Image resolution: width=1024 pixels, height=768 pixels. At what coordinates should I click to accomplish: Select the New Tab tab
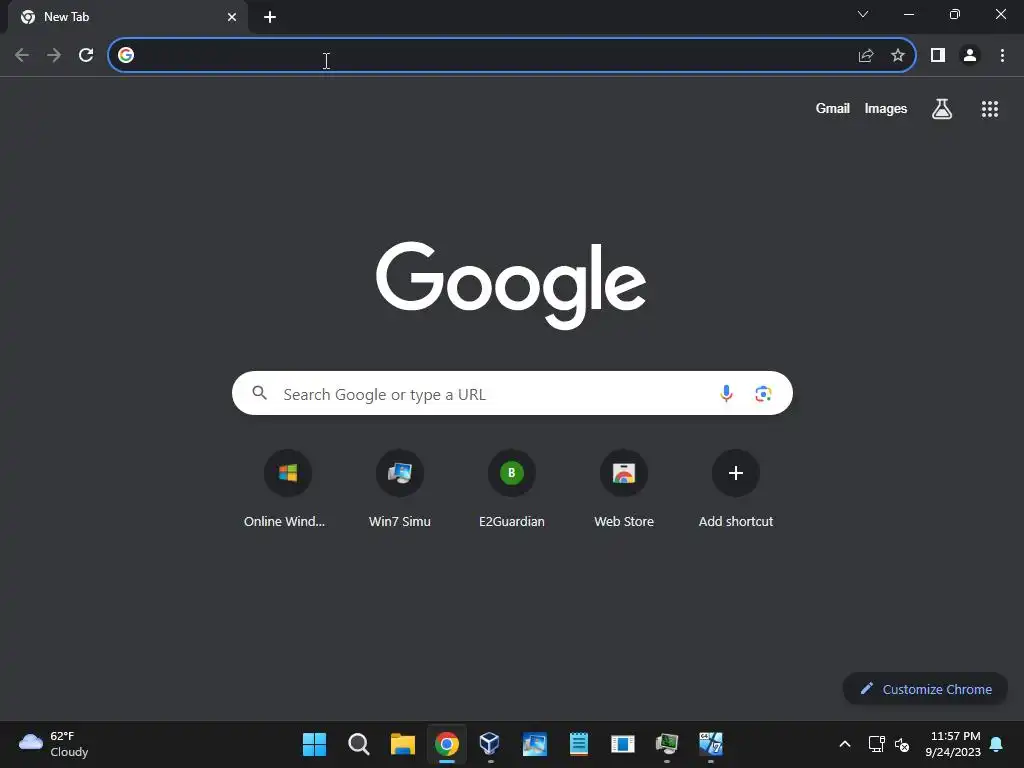coord(127,17)
